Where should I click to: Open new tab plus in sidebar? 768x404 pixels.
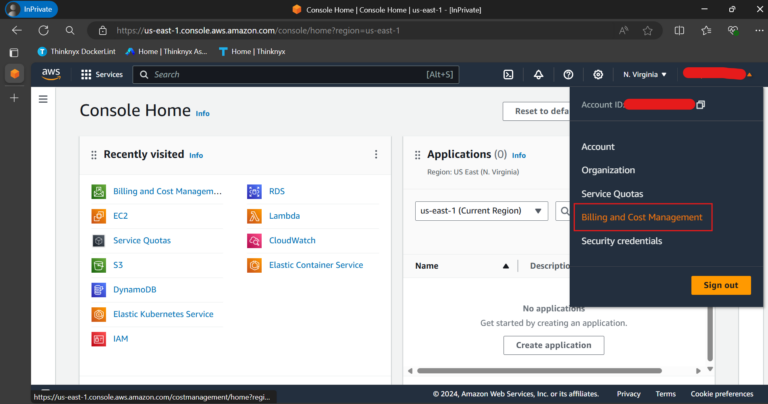pyautogui.click(x=14, y=98)
